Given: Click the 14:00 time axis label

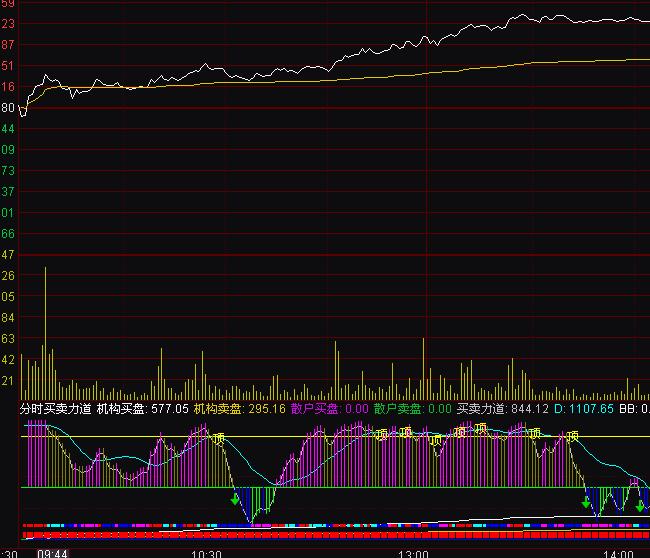Looking at the screenshot, I should [x=618, y=552].
